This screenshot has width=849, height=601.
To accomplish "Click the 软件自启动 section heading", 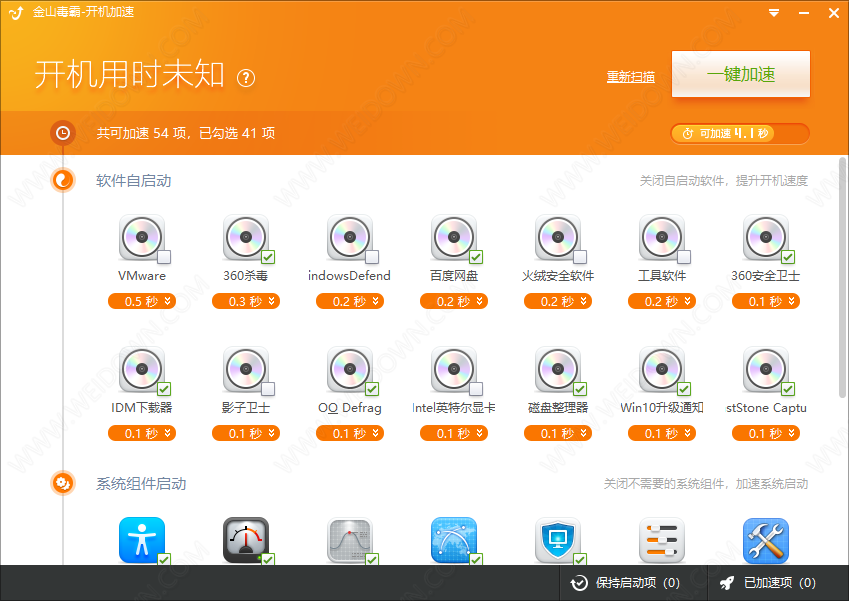I will point(134,181).
